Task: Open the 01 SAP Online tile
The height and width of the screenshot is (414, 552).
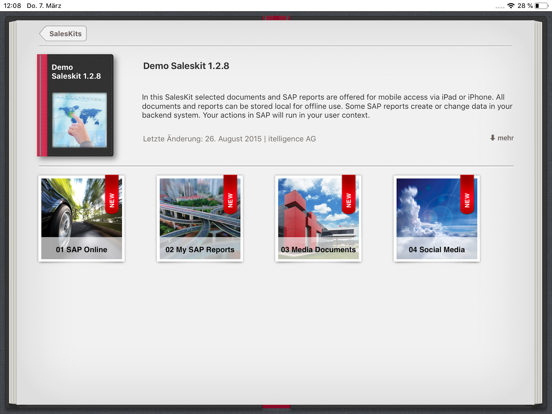Action: [x=81, y=219]
